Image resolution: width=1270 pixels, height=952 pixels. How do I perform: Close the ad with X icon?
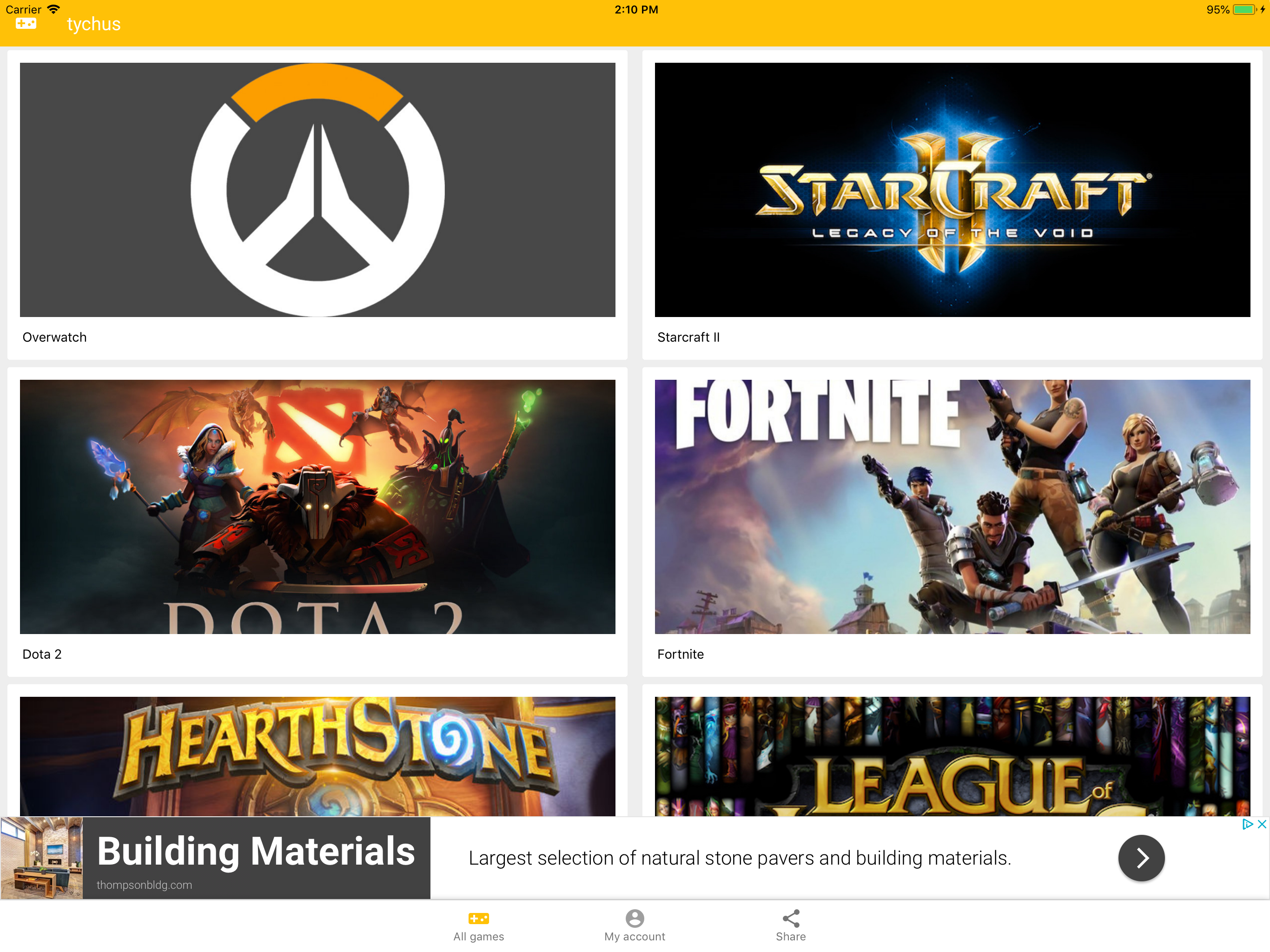[x=1261, y=824]
